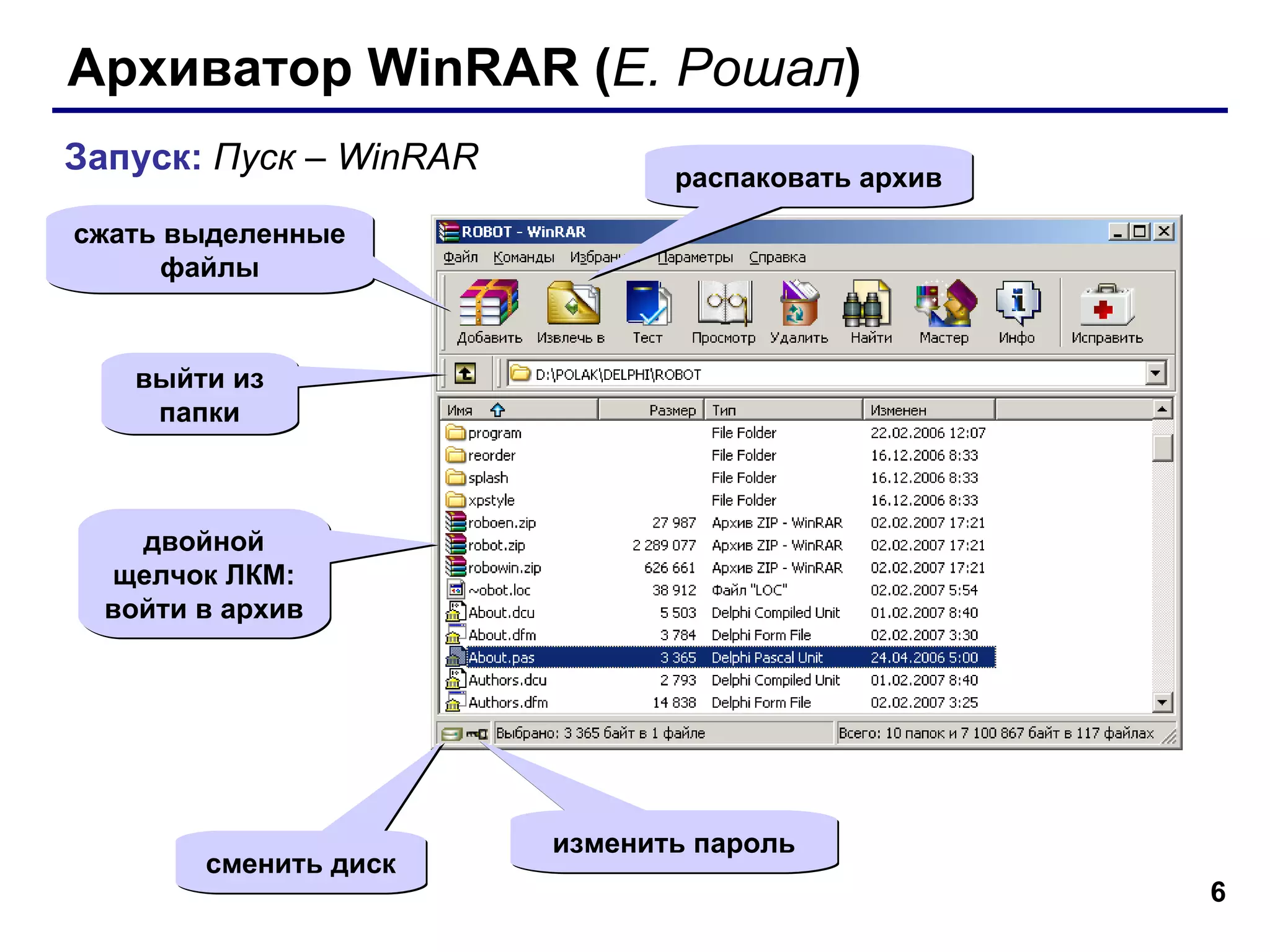Maximize the ROBOT - WinRAR window

pyautogui.click(x=1140, y=231)
